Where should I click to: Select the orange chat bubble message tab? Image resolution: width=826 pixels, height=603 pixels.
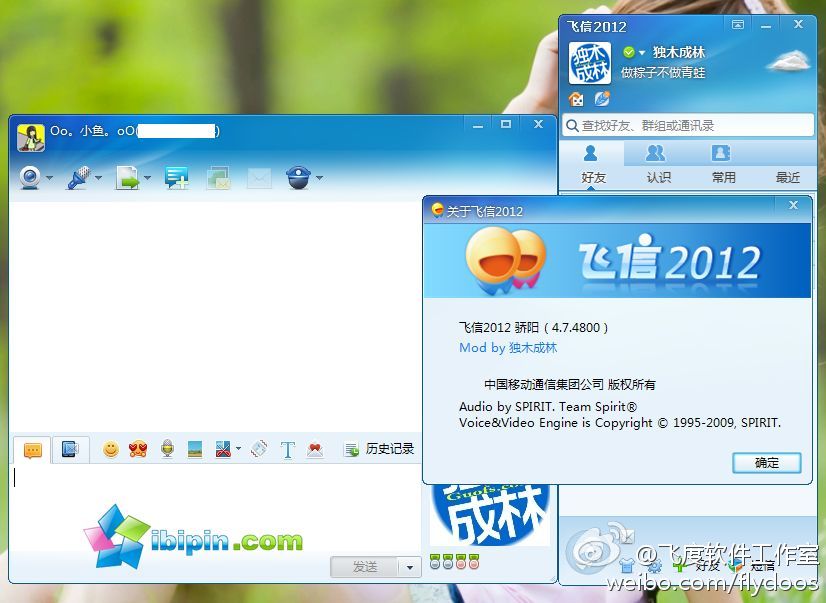pyautogui.click(x=32, y=450)
